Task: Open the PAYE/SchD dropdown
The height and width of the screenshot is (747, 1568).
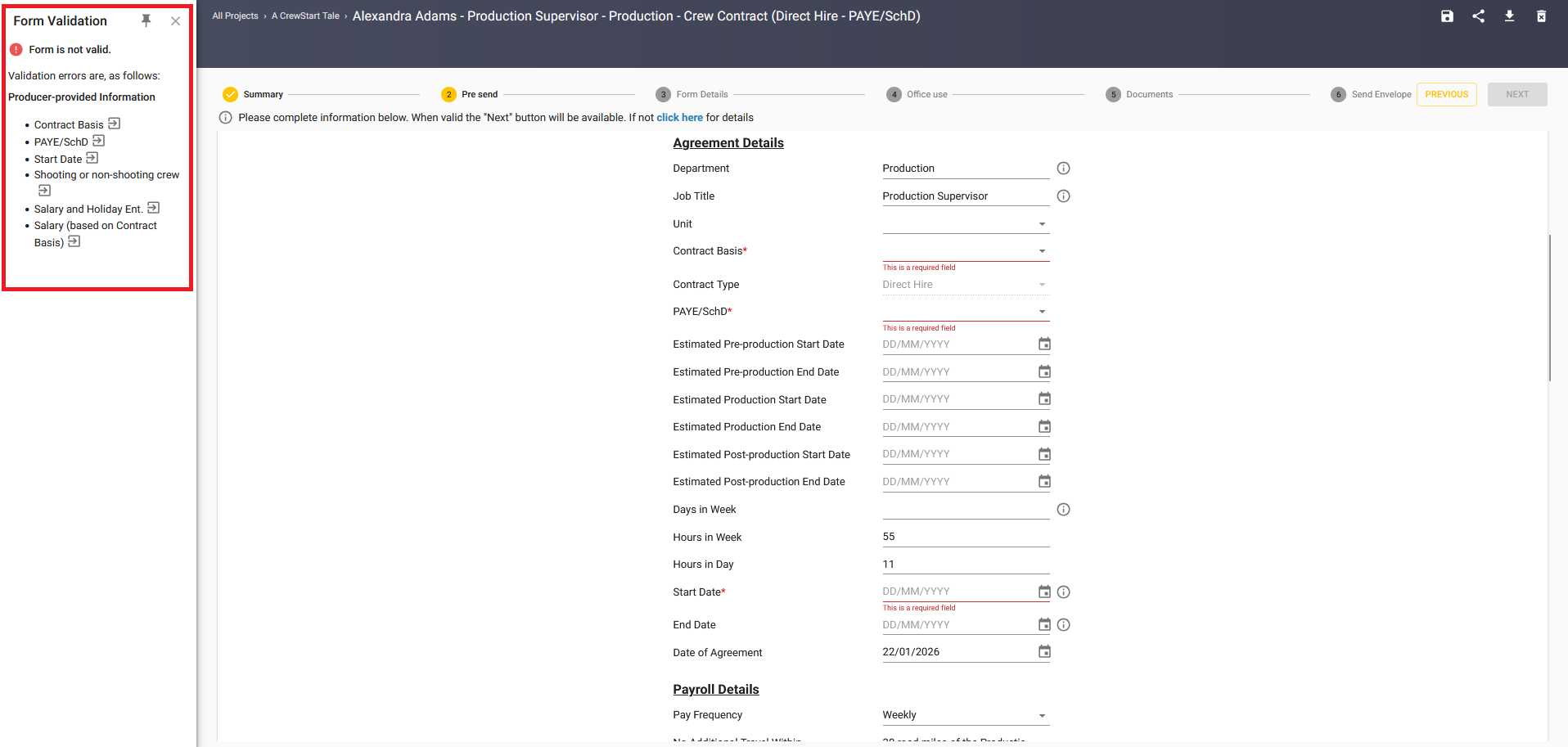Action: [1042, 312]
